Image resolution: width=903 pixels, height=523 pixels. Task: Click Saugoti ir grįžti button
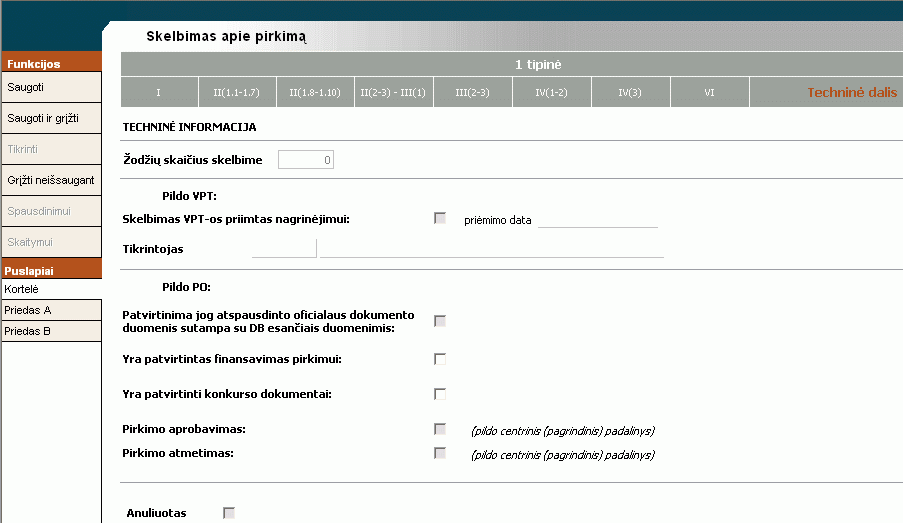click(x=51, y=119)
